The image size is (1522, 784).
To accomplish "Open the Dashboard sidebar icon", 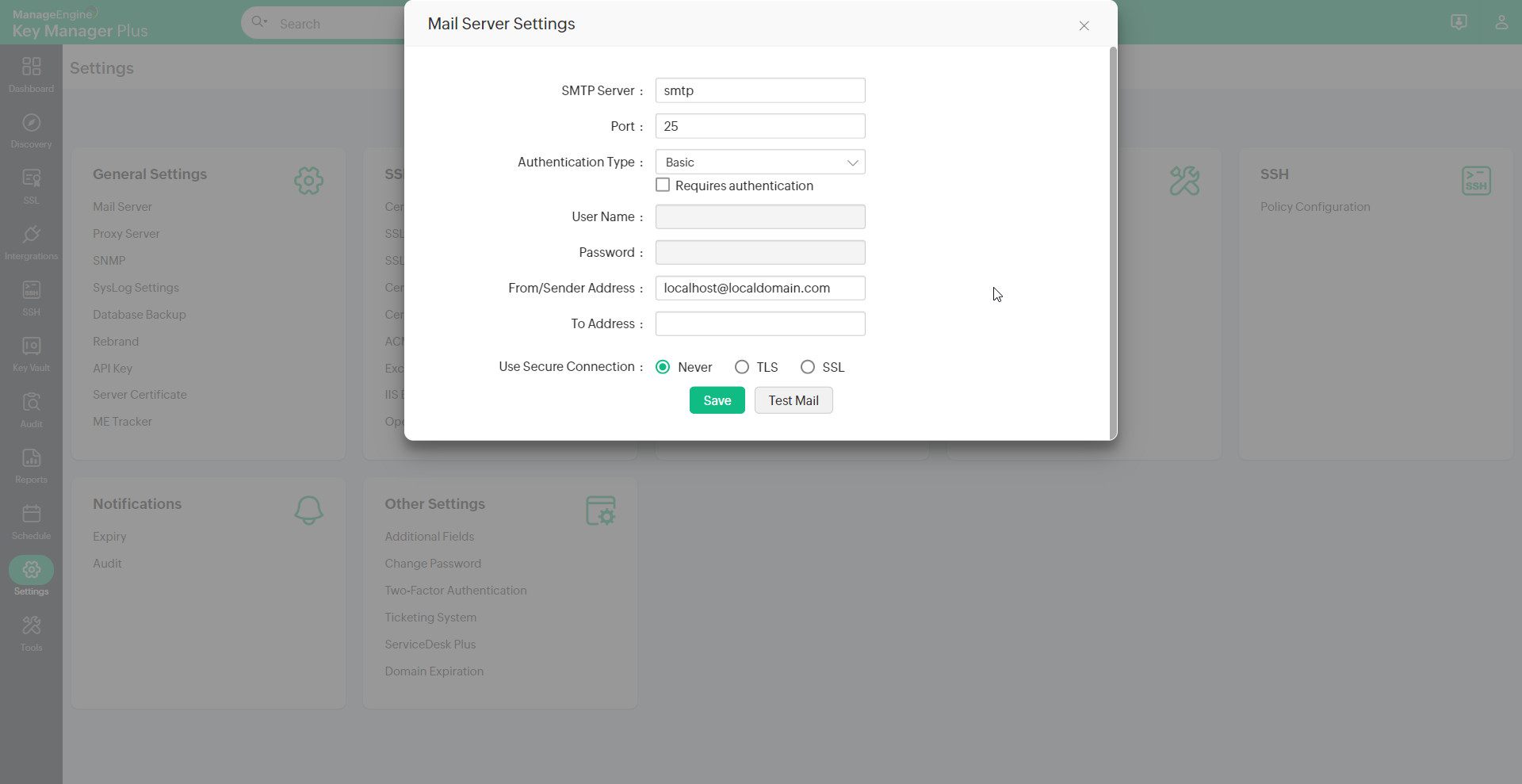I will click(31, 67).
